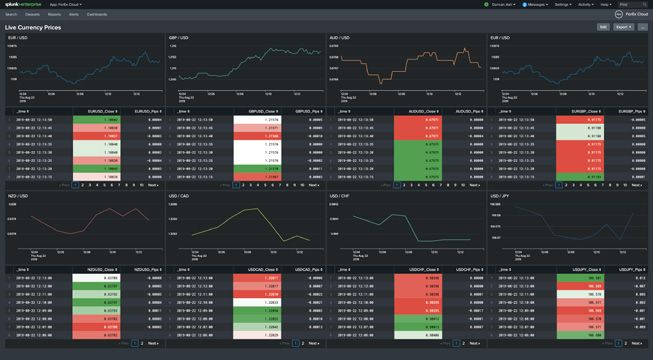Click the Live Currency Prices title

click(x=33, y=28)
